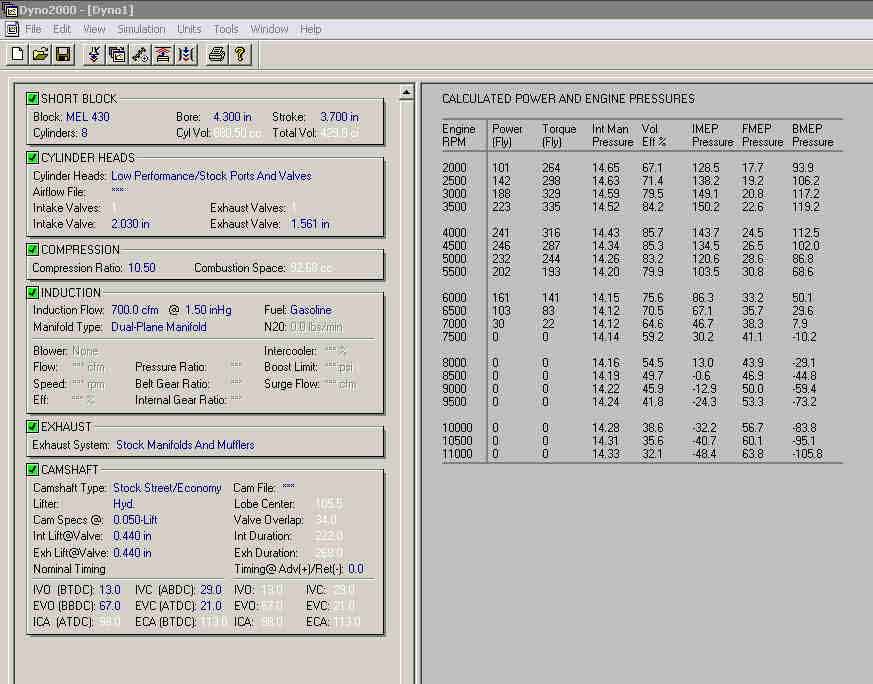The height and width of the screenshot is (684, 873).
Task: Toggle the CAMSHAFT checkbox
Action: tap(33, 469)
